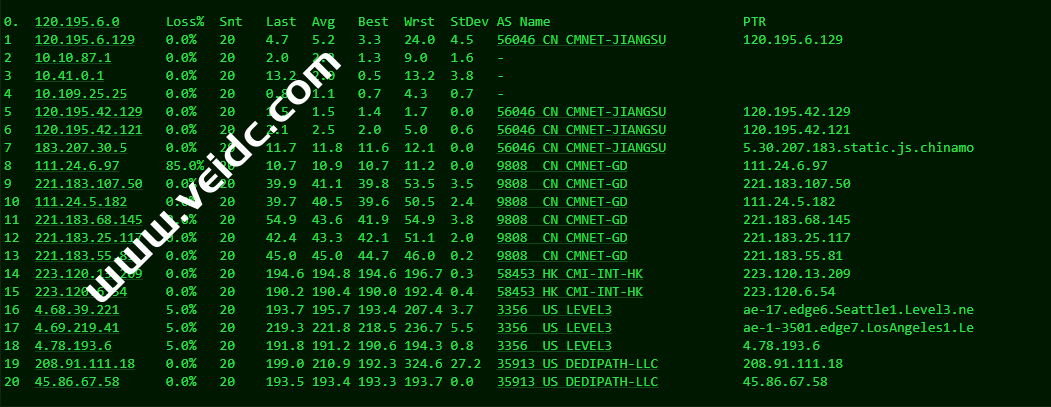
Task: Click the Wrst column header
Action: coord(420,22)
